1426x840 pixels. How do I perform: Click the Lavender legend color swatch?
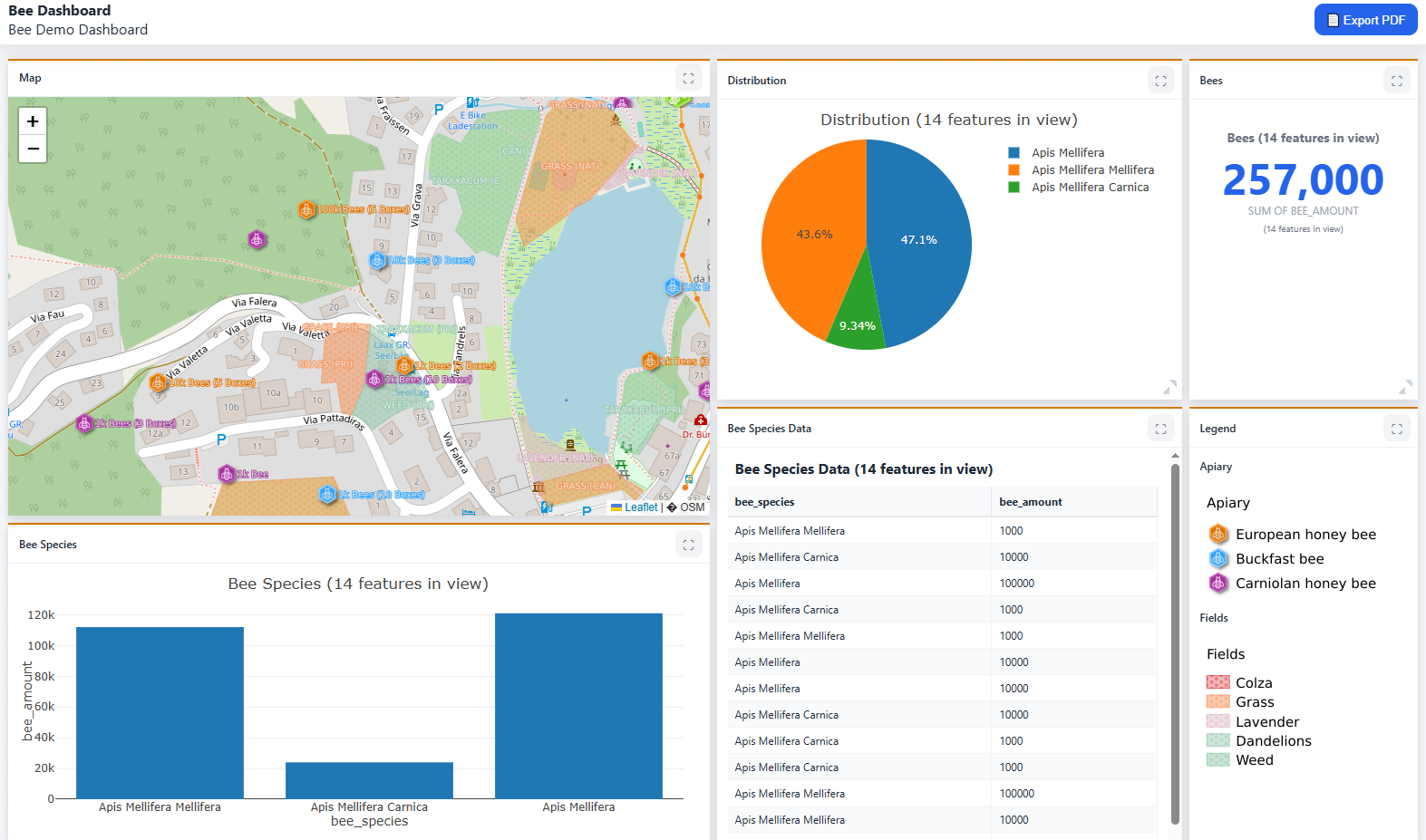1218,721
